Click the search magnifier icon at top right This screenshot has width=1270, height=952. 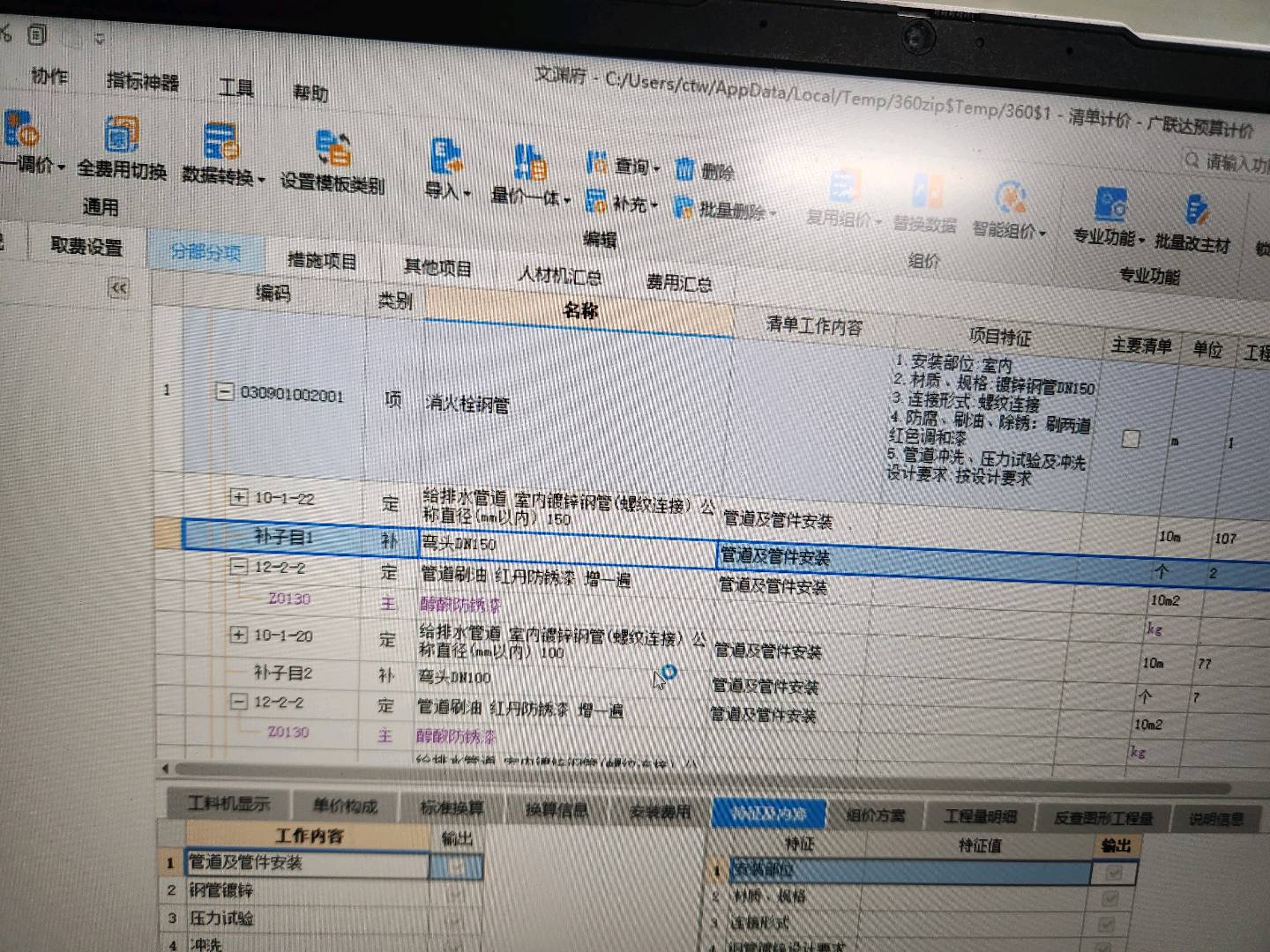[1192, 160]
